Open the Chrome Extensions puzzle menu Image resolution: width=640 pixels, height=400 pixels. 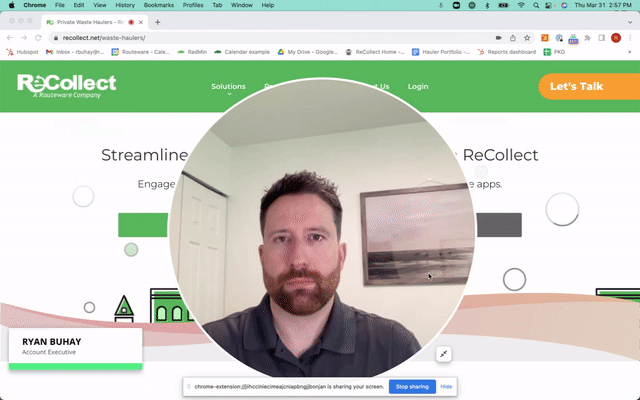click(587, 38)
